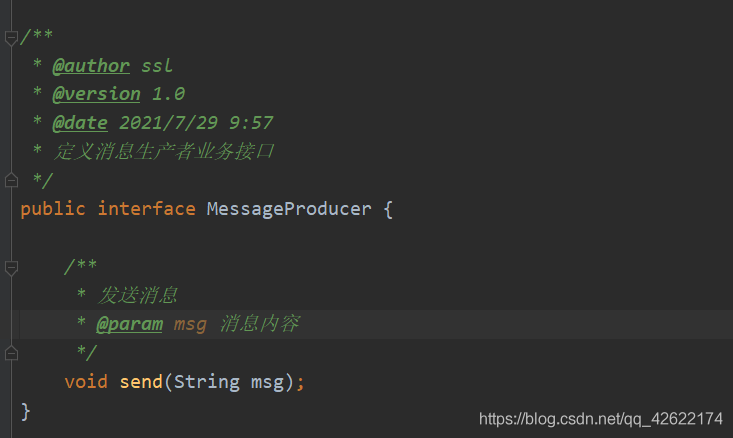Click the String parameter type
The height and width of the screenshot is (438, 733).
(x=206, y=382)
